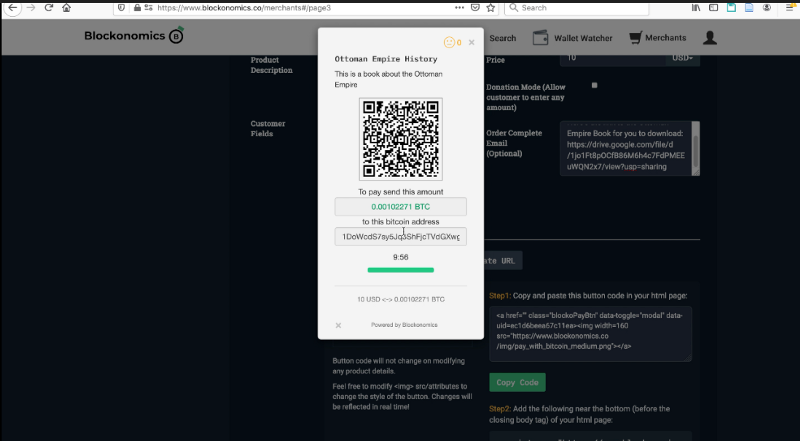Click the tracking protection shield icon
This screenshot has height=441, width=800.
121,8
